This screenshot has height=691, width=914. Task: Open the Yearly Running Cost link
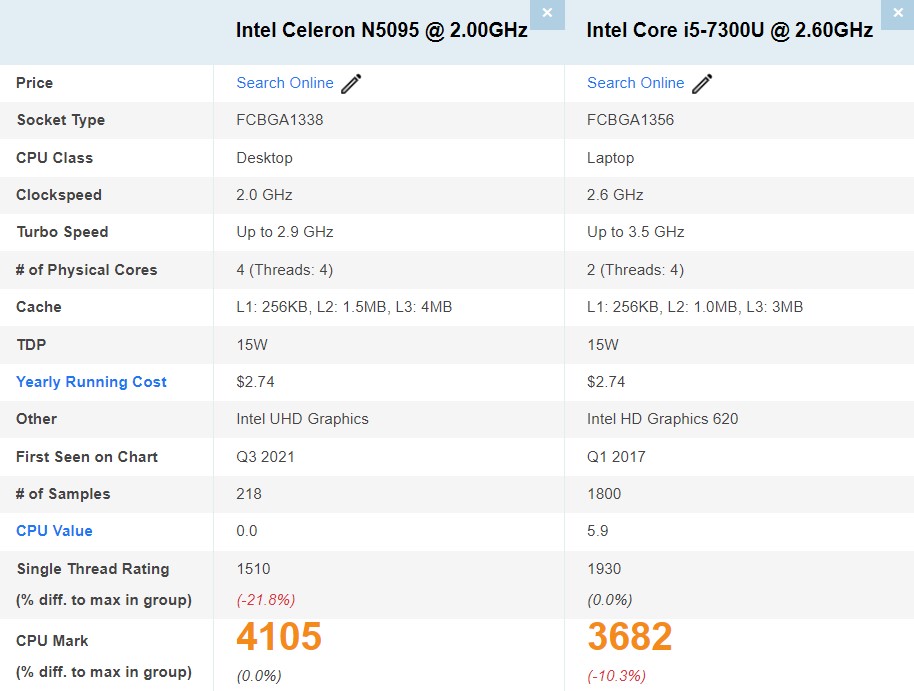click(x=92, y=382)
